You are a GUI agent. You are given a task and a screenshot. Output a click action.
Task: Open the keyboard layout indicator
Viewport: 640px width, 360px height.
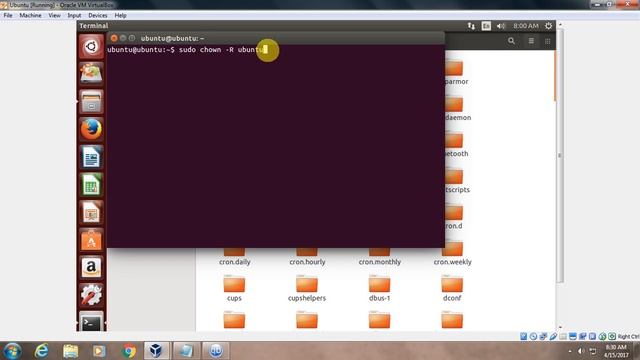pos(486,26)
